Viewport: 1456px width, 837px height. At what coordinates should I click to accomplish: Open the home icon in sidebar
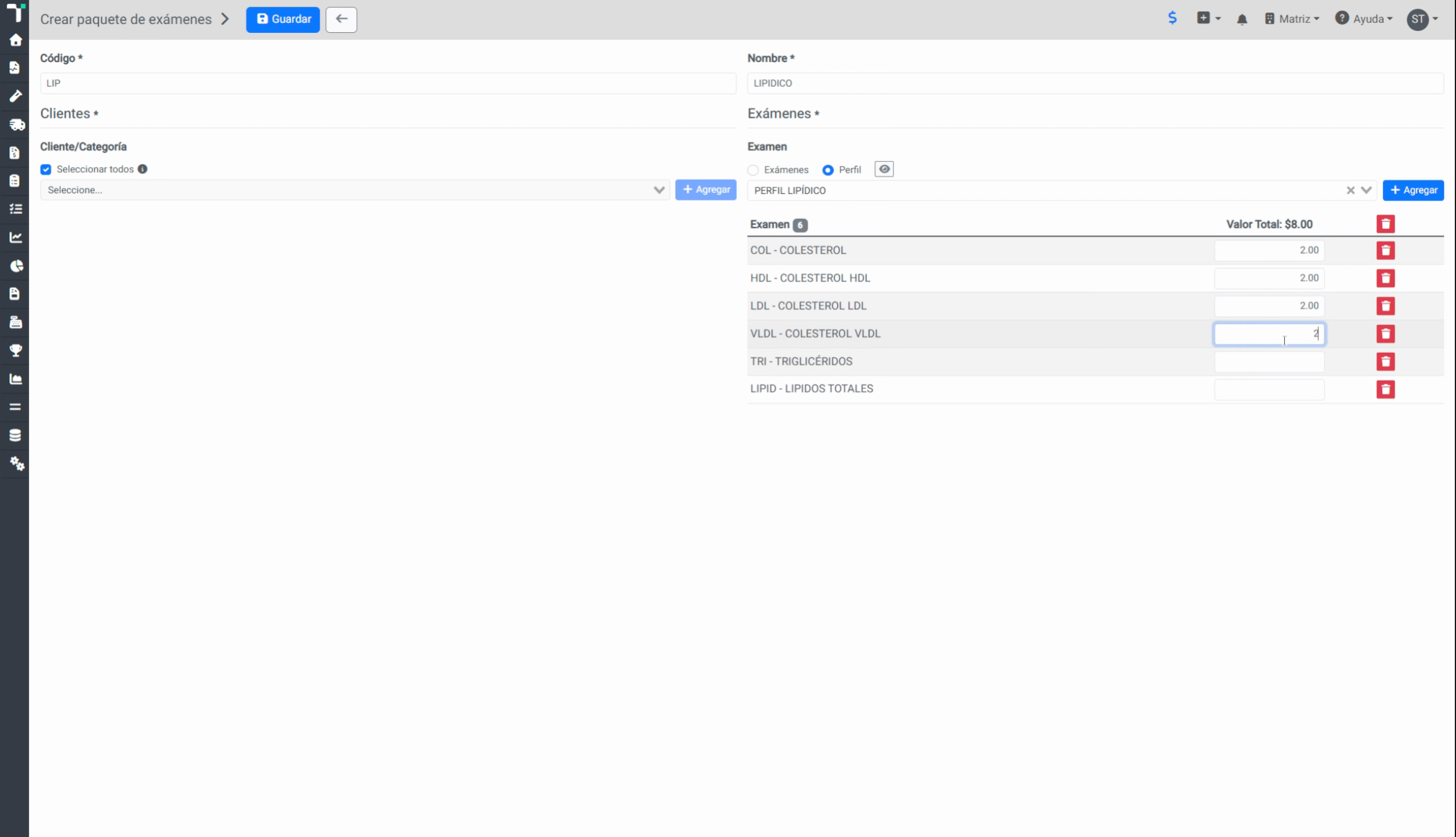(15, 40)
